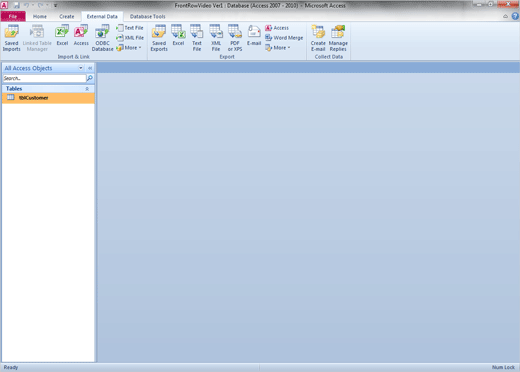Image resolution: width=520 pixels, height=372 pixels.
Task: Open Saved Exports
Action: (x=159, y=38)
